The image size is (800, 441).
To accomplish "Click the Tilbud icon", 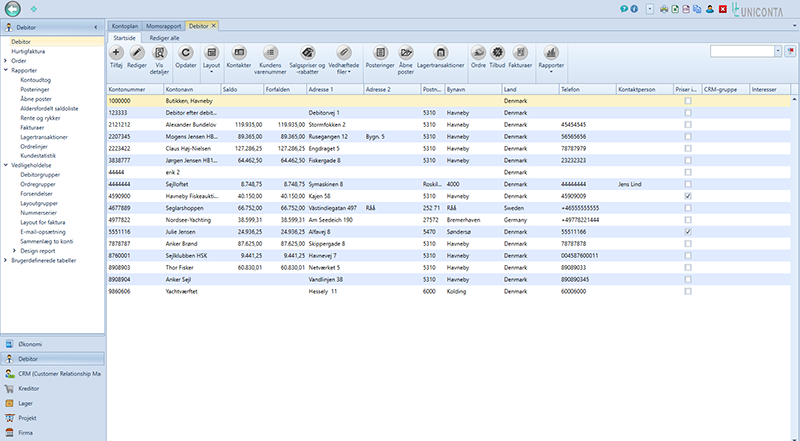I will pos(497,53).
